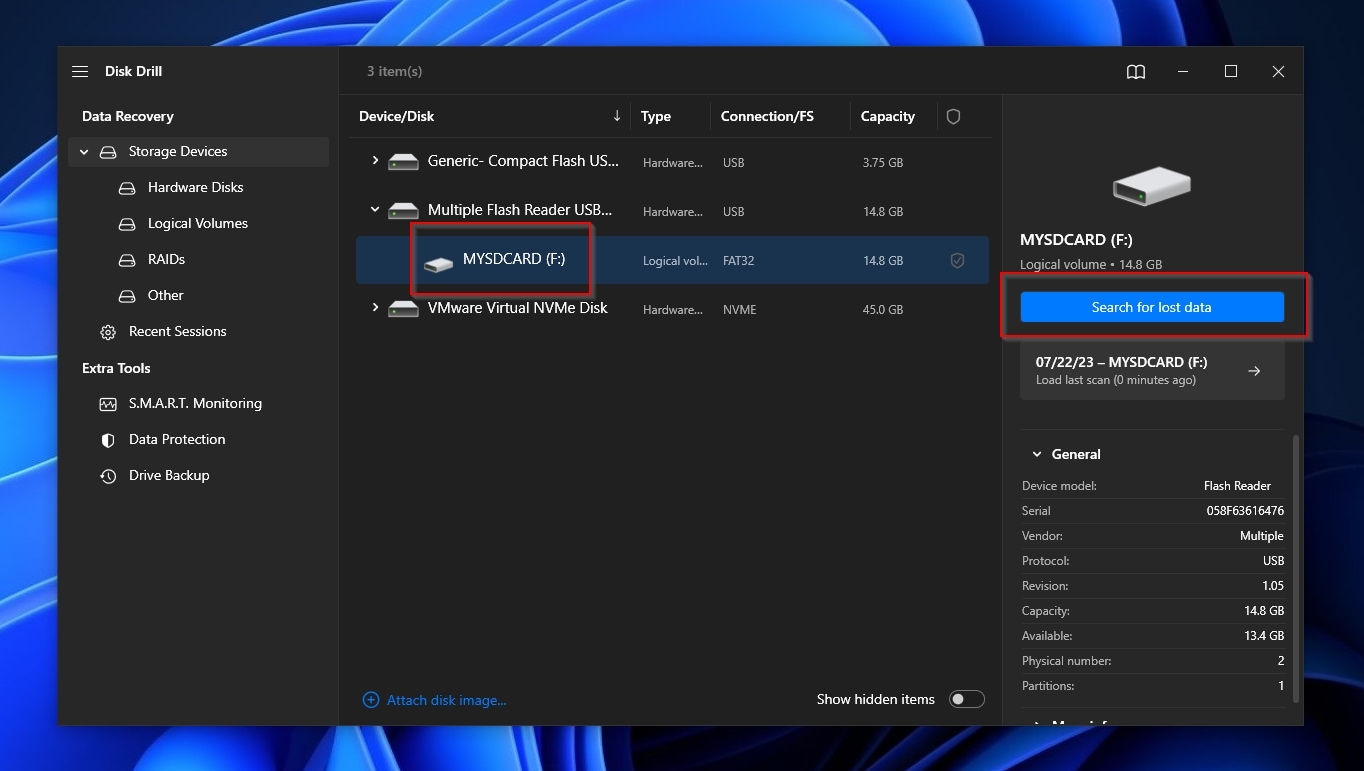The image size is (1364, 771).
Task: Collapse the Storage Devices tree section
Action: (x=84, y=152)
